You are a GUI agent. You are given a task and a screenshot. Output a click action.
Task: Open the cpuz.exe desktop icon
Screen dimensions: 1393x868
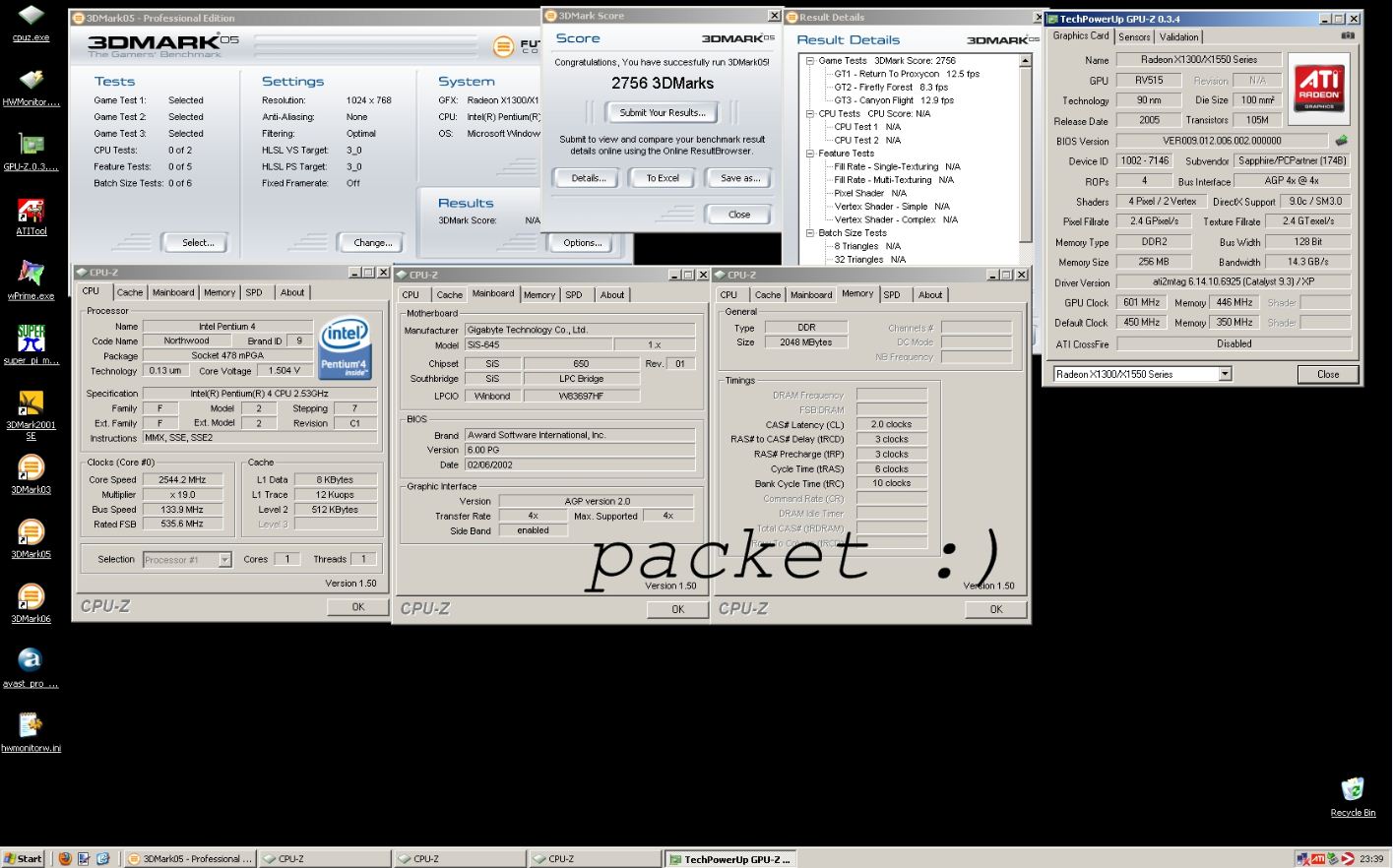[x=31, y=17]
